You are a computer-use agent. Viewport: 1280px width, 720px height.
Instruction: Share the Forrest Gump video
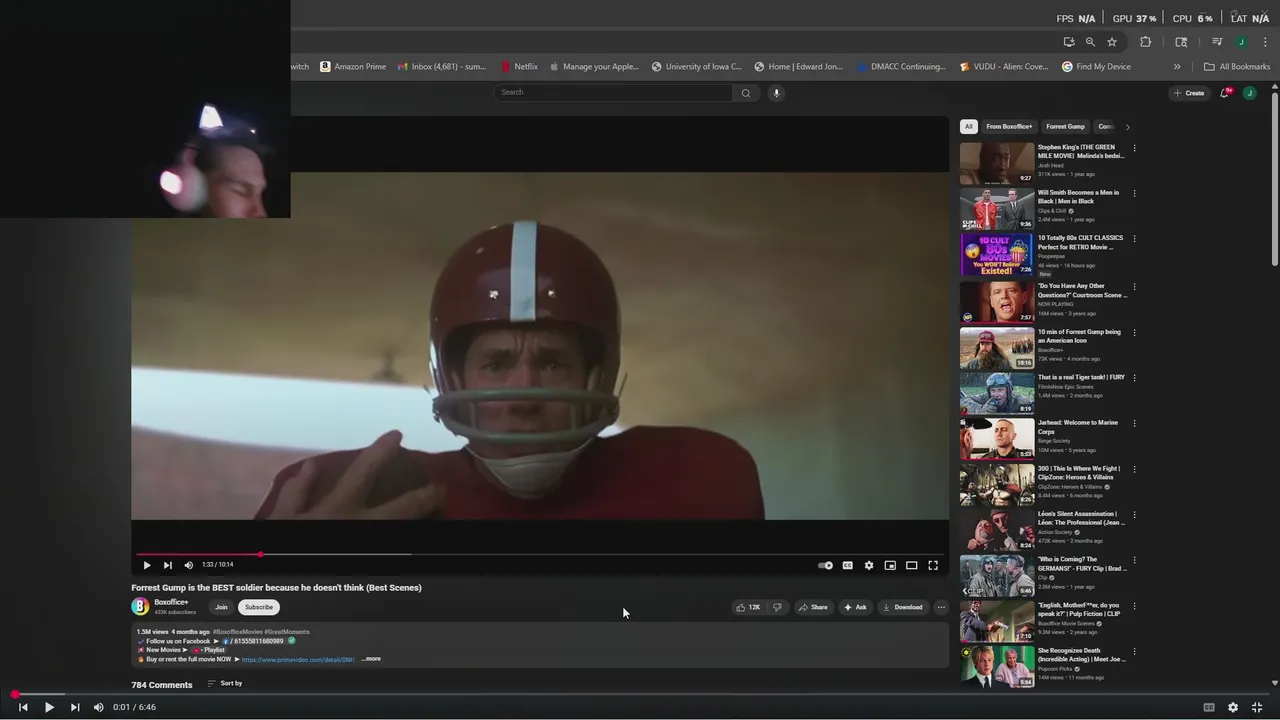pos(813,607)
